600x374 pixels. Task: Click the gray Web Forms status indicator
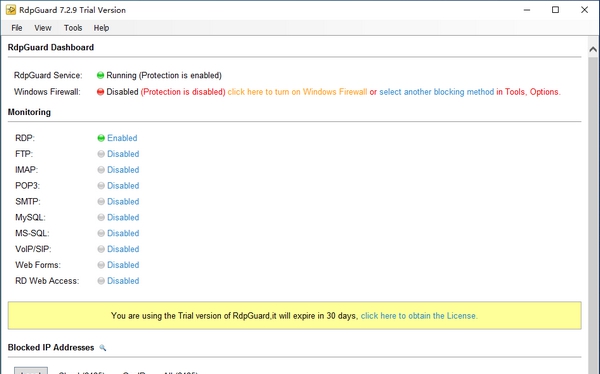101,265
